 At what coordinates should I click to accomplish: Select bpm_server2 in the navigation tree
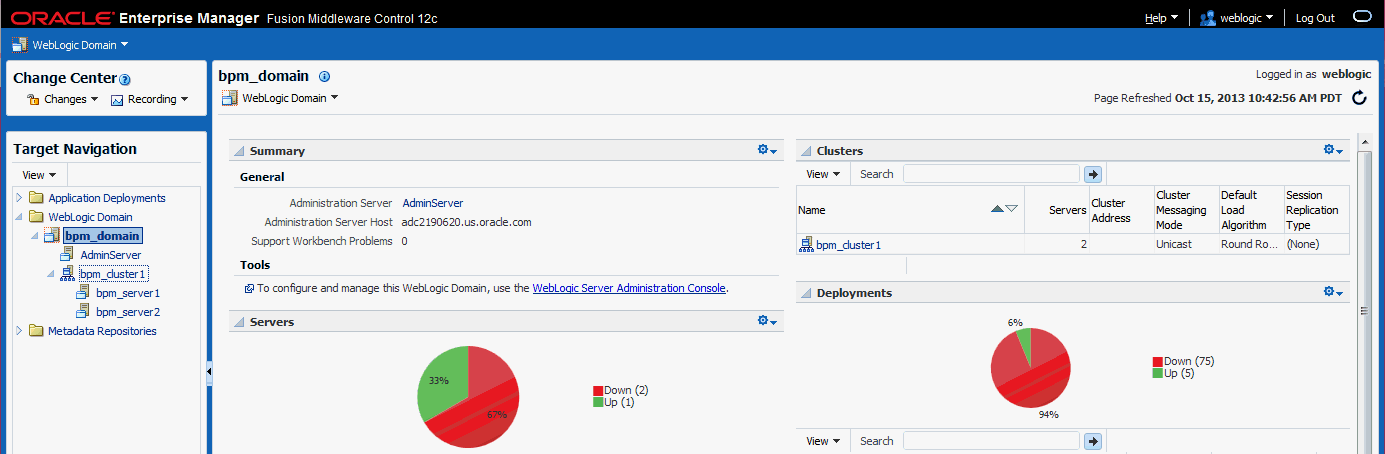(128, 312)
